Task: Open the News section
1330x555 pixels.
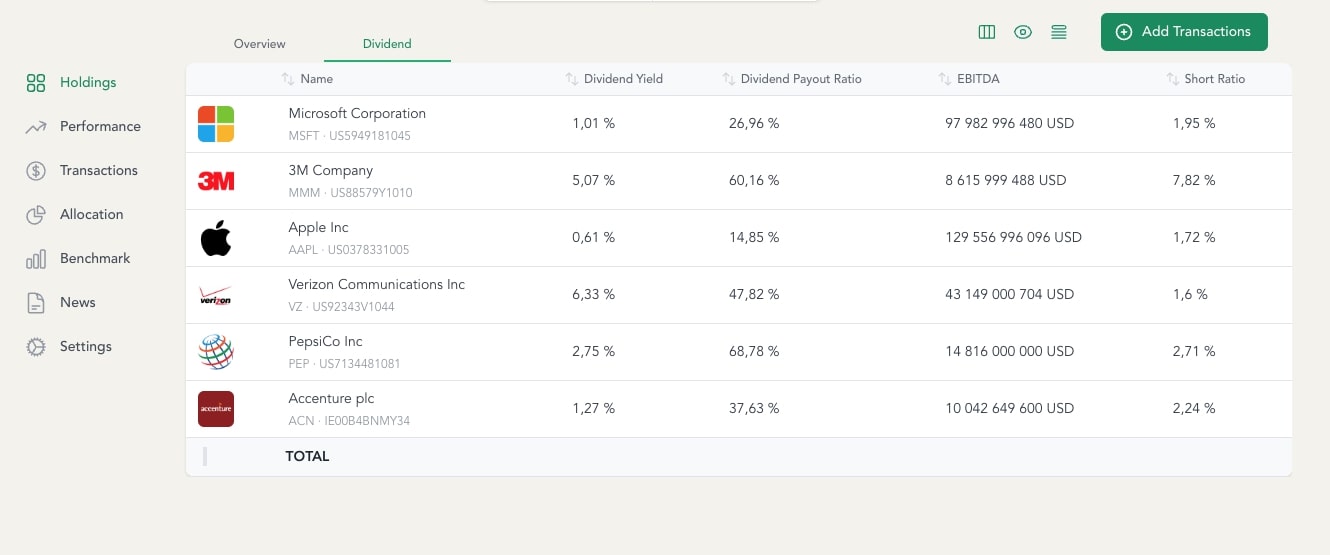Action: (x=78, y=303)
